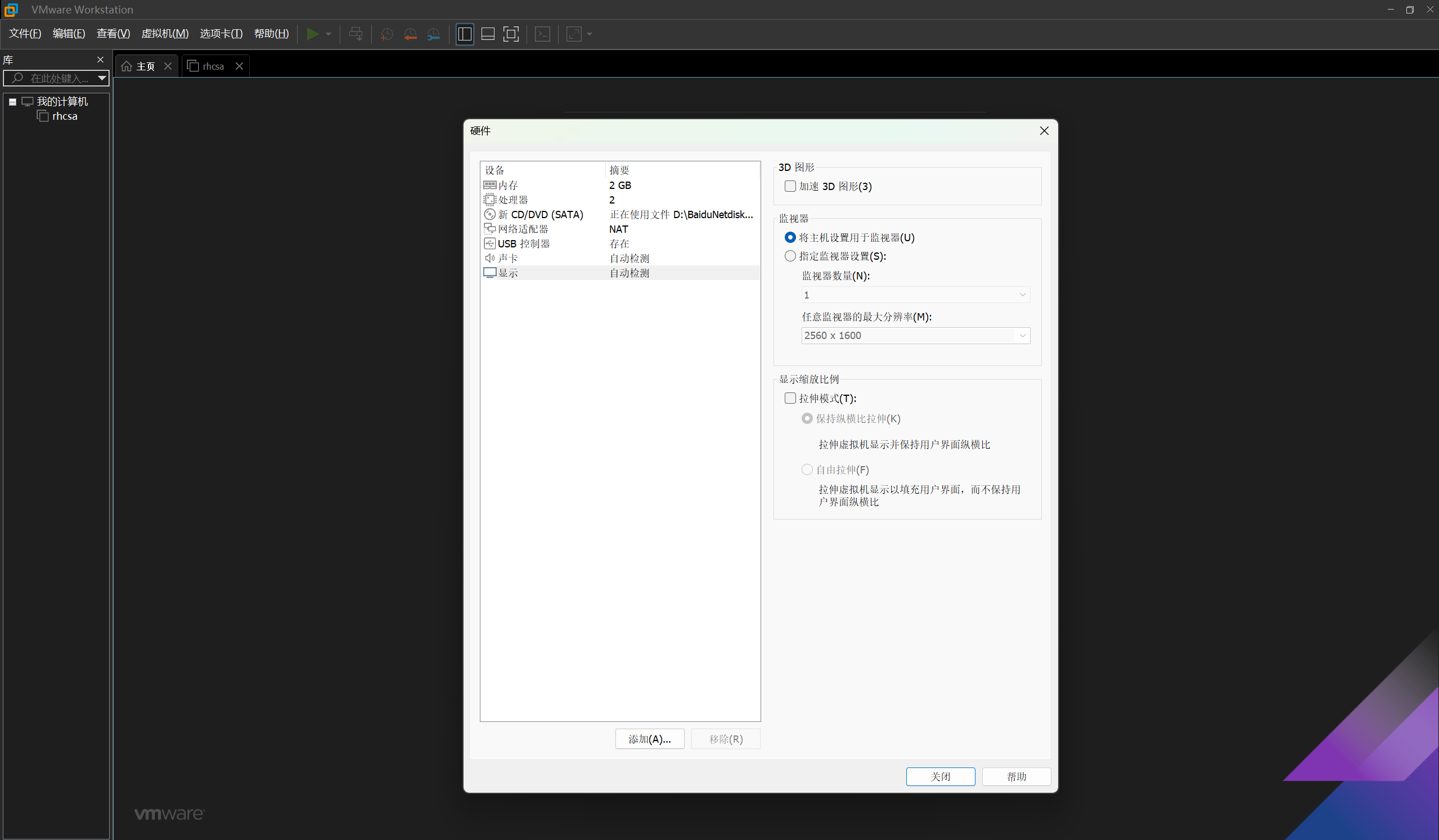Close the rhcsa tab
This screenshot has width=1439, height=840.
point(240,66)
